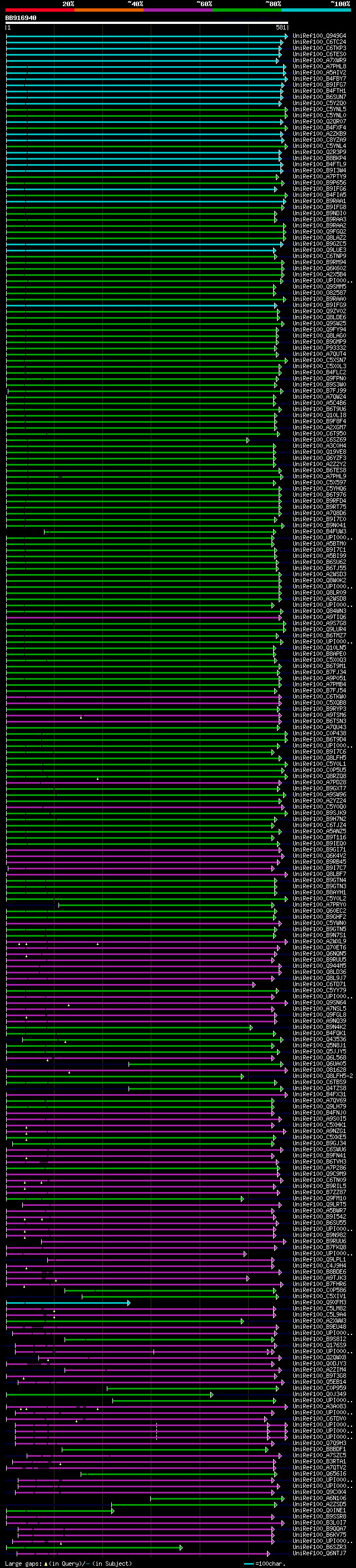
Task: Select the UniRef100_Q9FGQ2 label
Action: (x=319, y=232)
